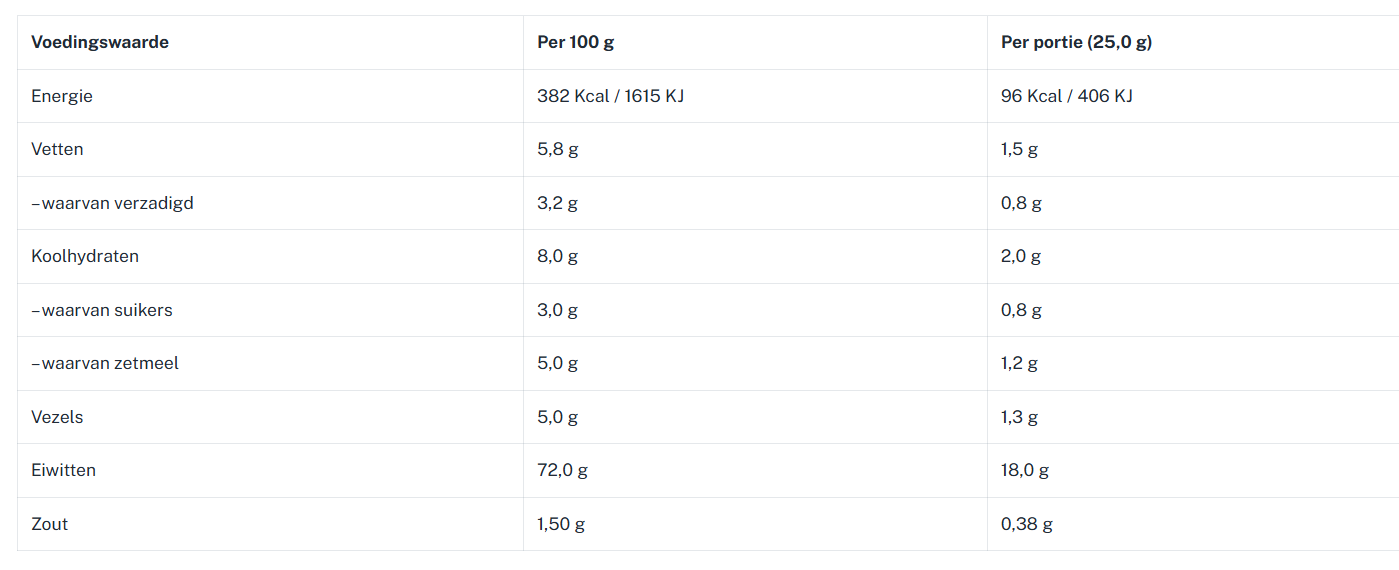Click the 1,2 g starch per portion value

tap(1019, 363)
